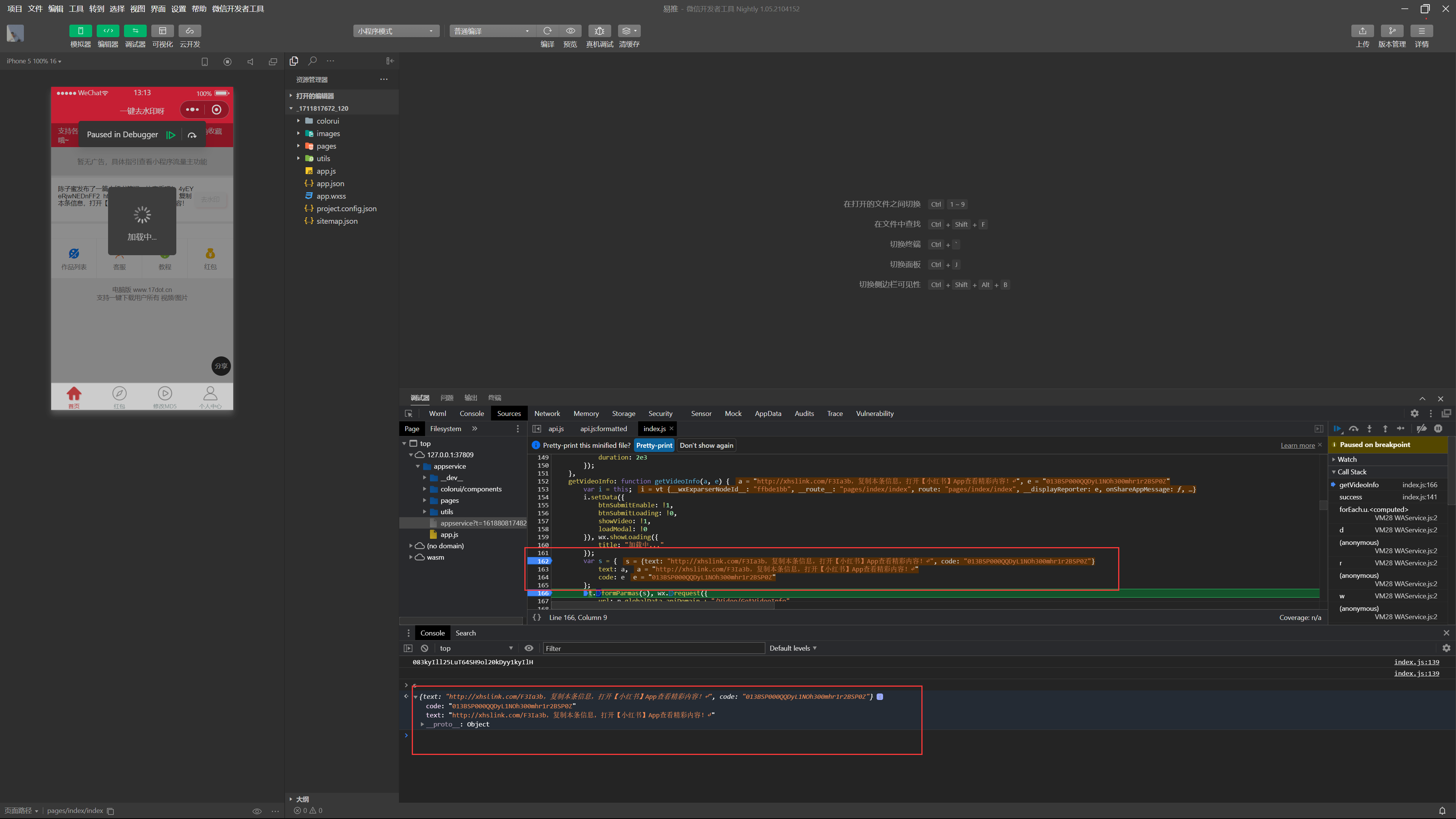Toggle Deactivate breakpoints icon
The image size is (1456, 819).
coord(1421,428)
